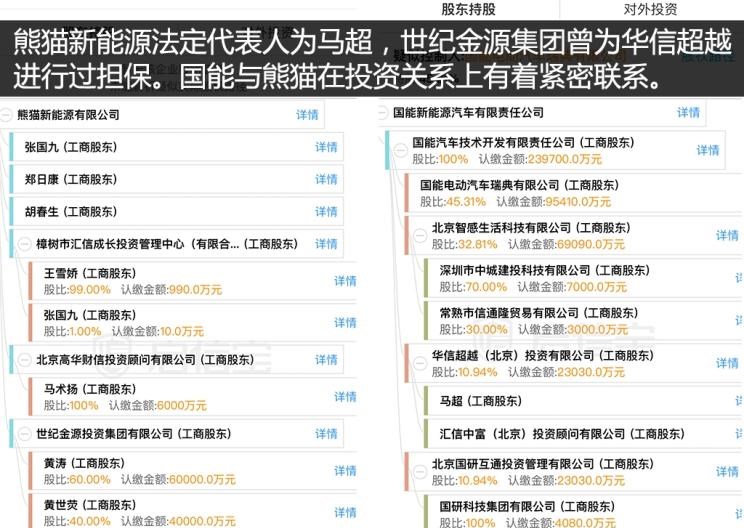Open 详情 for 马术扬
This screenshot has width=744, height=528.
click(345, 397)
